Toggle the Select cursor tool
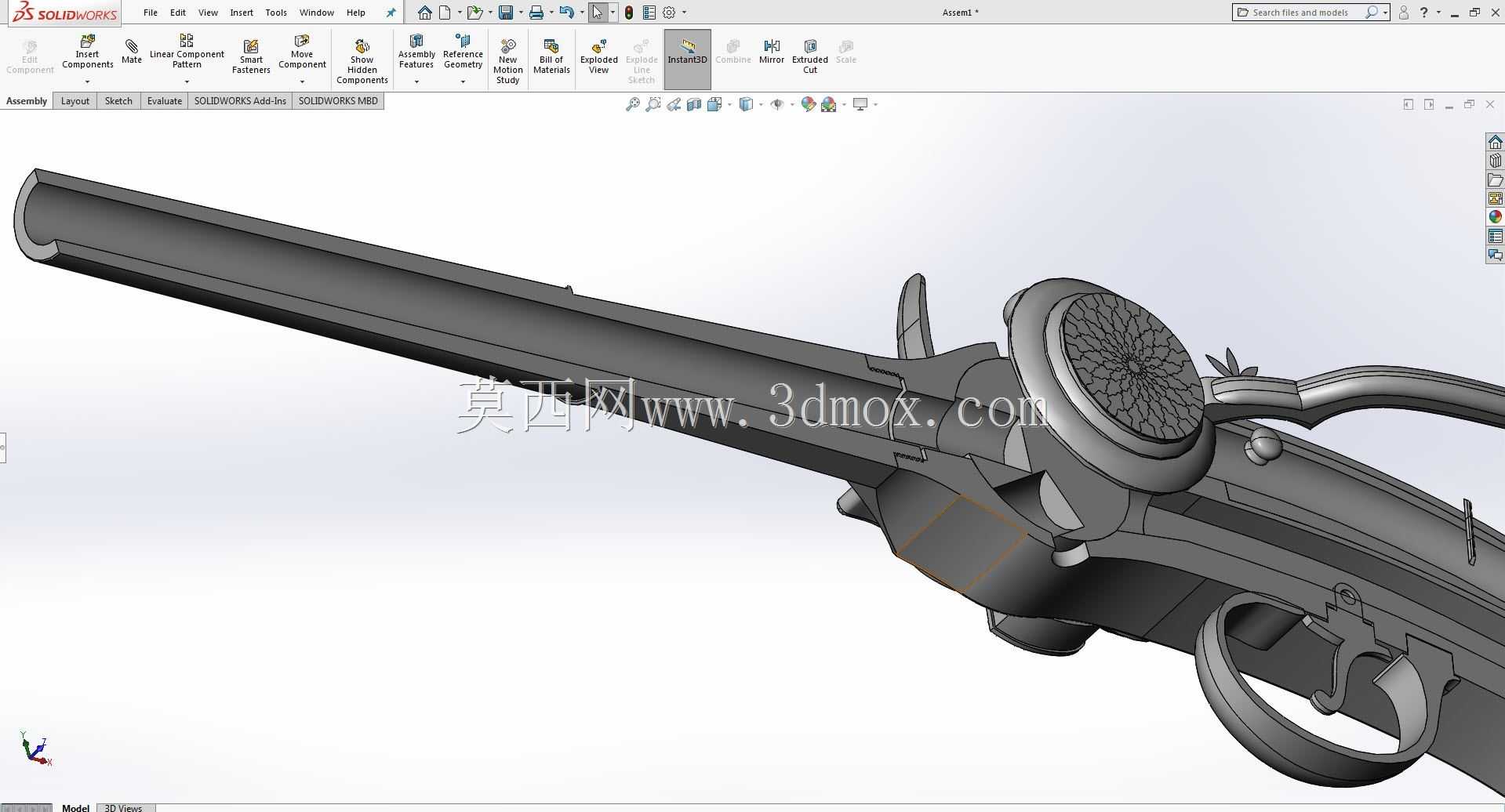 (598, 13)
